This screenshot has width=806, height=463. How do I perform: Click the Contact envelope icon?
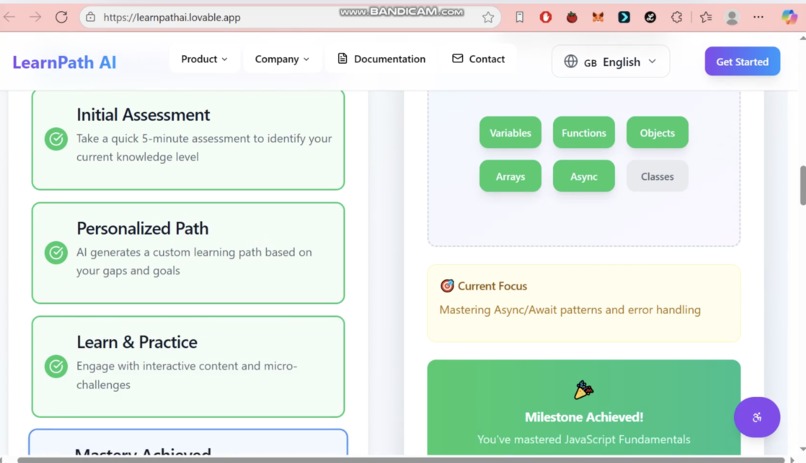click(457, 59)
